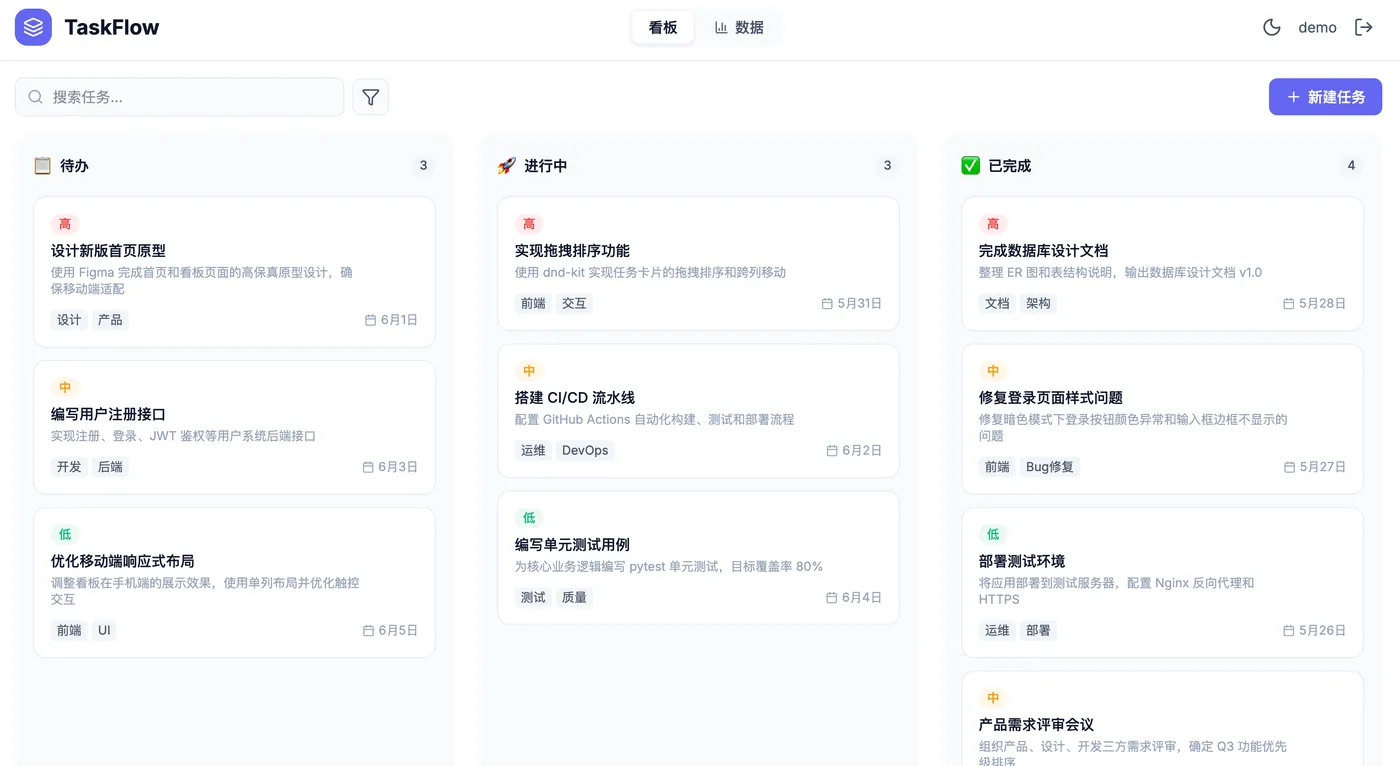Image resolution: width=1400 pixels, height=766 pixels.
Task: Click the 已完成 green checkmark icon
Action: 970,165
